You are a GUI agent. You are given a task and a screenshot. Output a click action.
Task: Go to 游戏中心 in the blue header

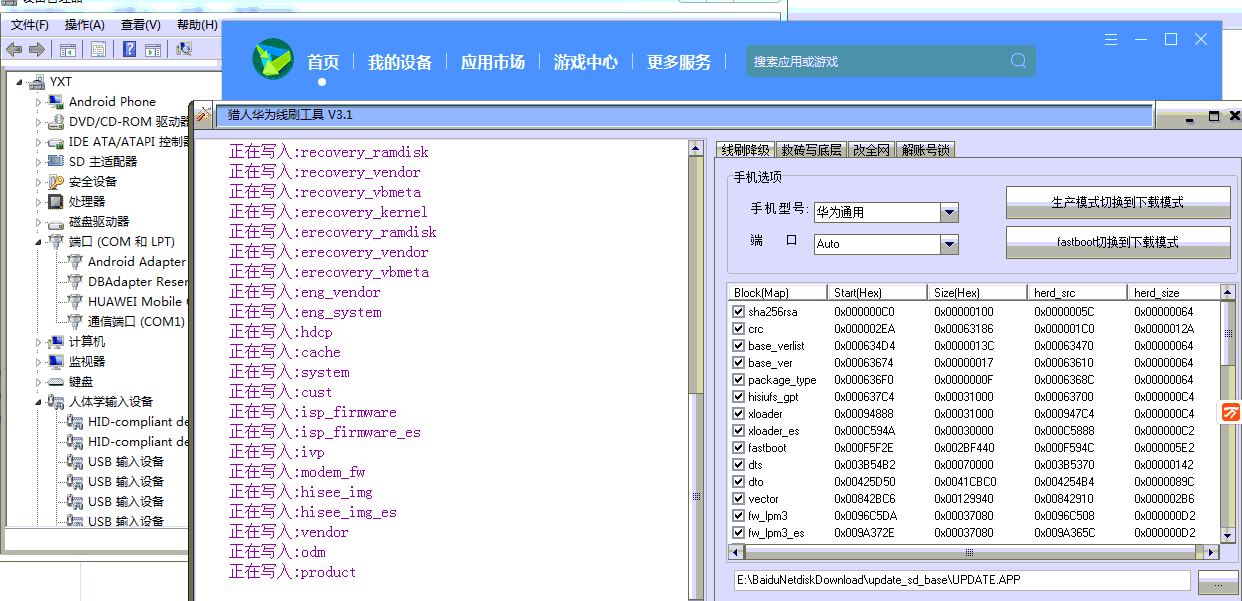pyautogui.click(x=585, y=62)
